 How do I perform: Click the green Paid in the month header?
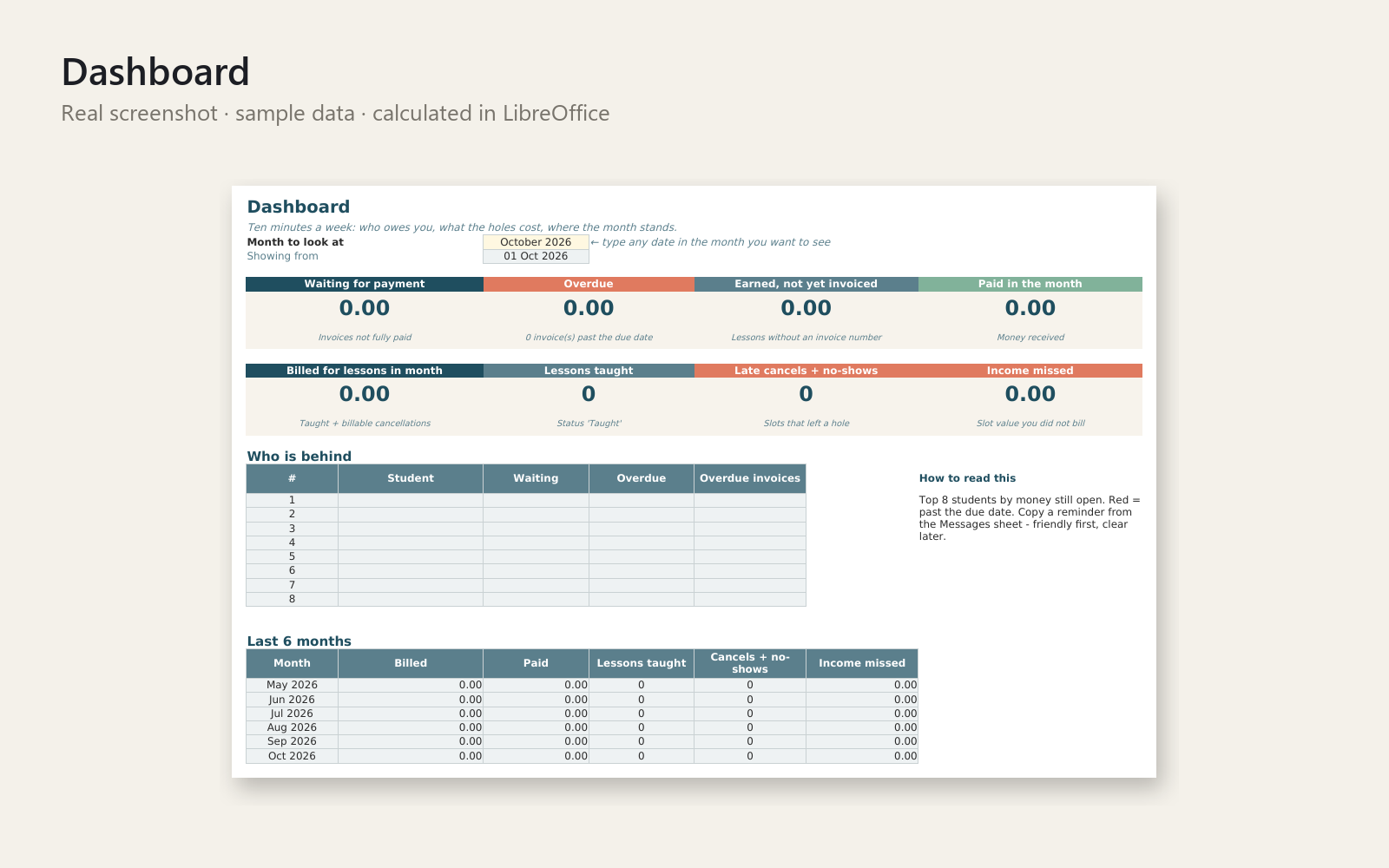pos(1030,284)
